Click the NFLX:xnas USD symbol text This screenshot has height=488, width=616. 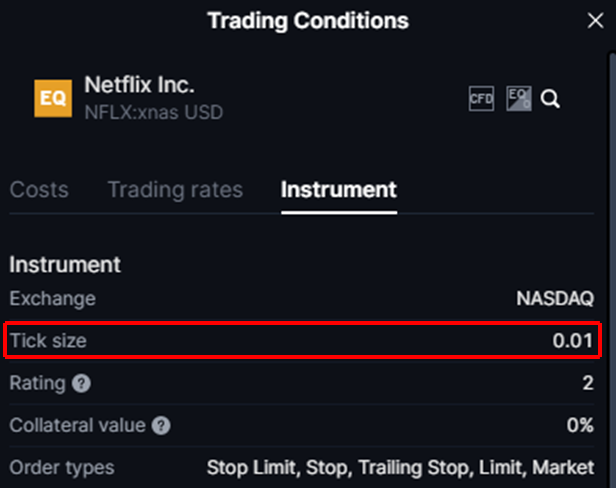pos(153,112)
